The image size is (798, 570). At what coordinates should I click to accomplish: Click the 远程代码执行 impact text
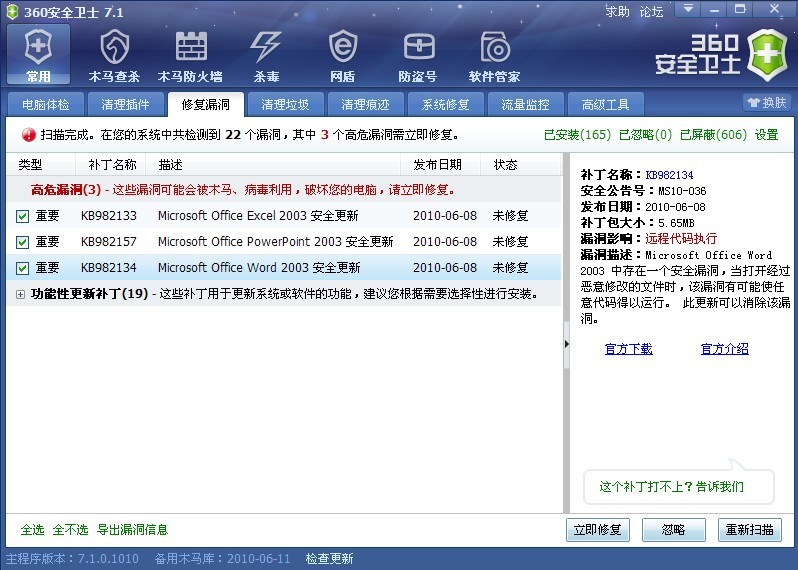click(681, 238)
